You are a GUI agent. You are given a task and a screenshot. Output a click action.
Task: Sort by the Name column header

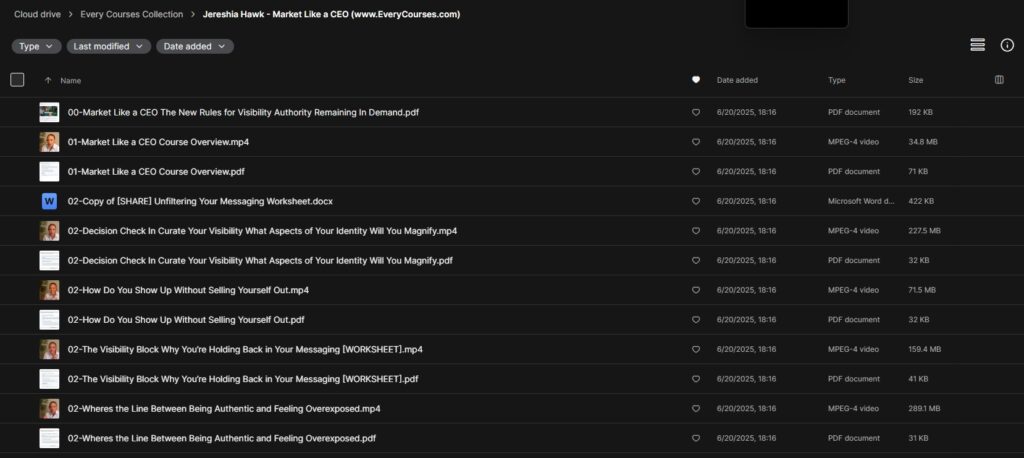[71, 80]
